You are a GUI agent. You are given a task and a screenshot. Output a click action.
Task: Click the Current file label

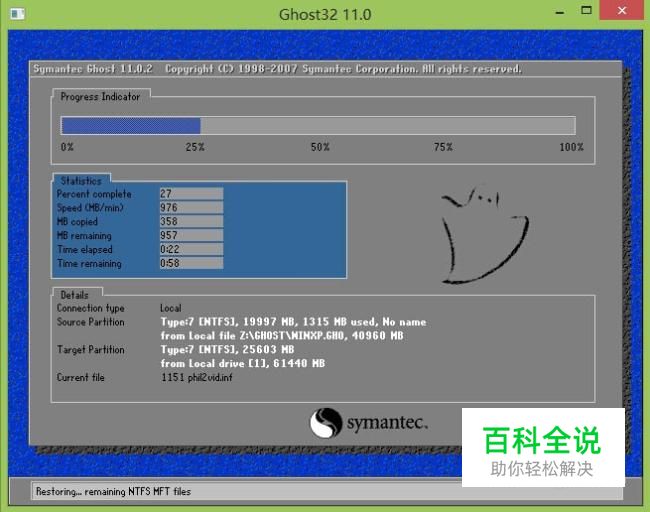[x=81, y=377]
